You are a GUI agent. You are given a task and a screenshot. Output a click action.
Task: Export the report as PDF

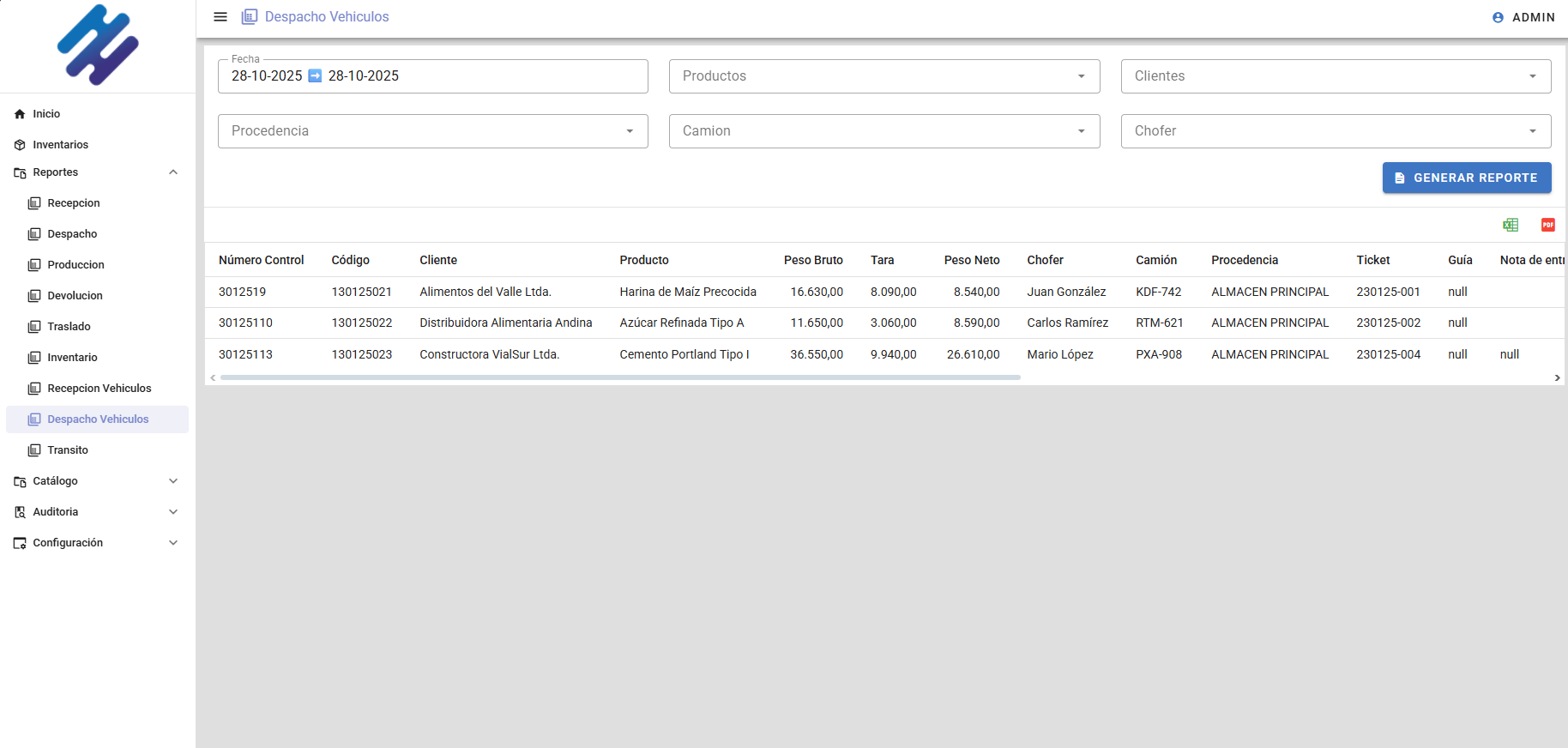[x=1547, y=225]
